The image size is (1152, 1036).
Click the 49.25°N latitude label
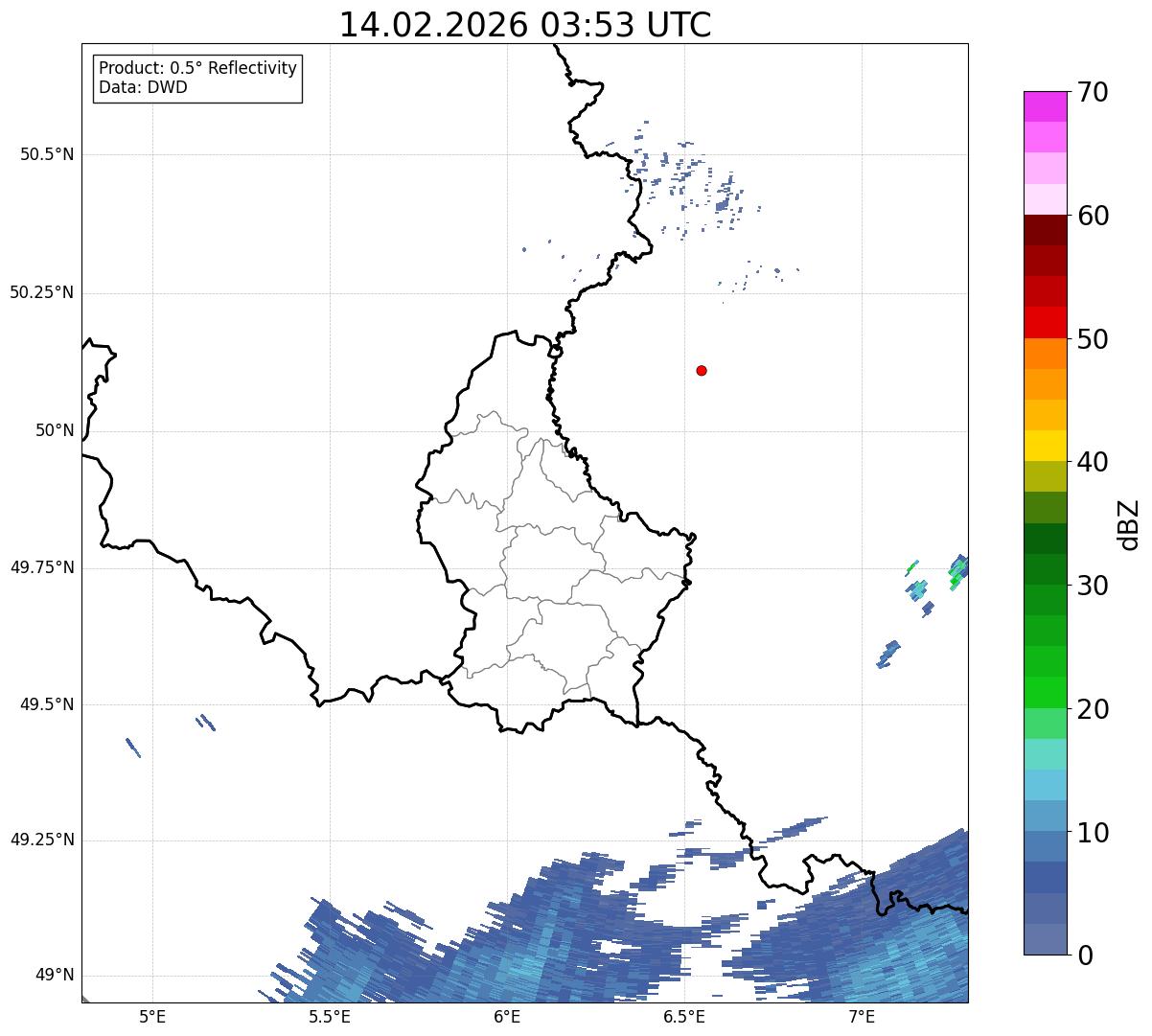coord(42,840)
